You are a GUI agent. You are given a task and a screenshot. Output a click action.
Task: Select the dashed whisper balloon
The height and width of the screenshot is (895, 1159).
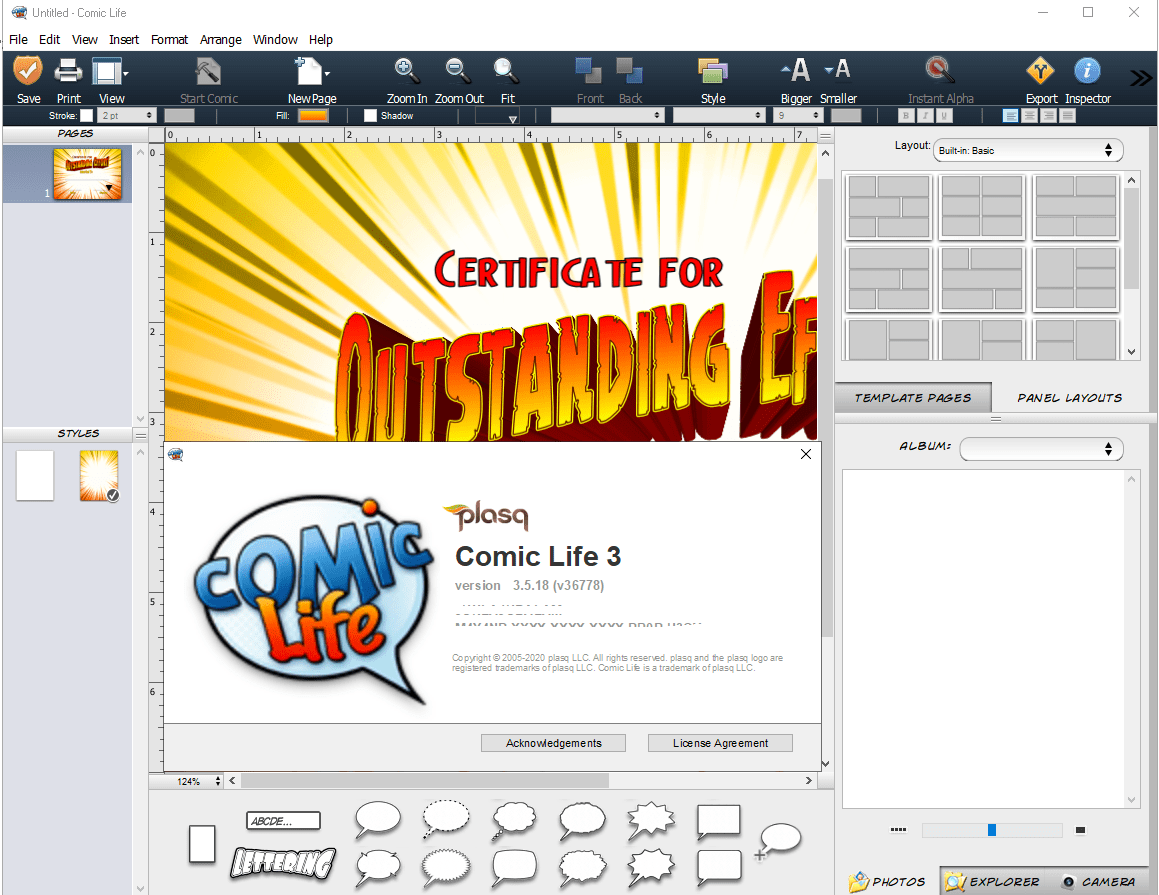tap(446, 819)
